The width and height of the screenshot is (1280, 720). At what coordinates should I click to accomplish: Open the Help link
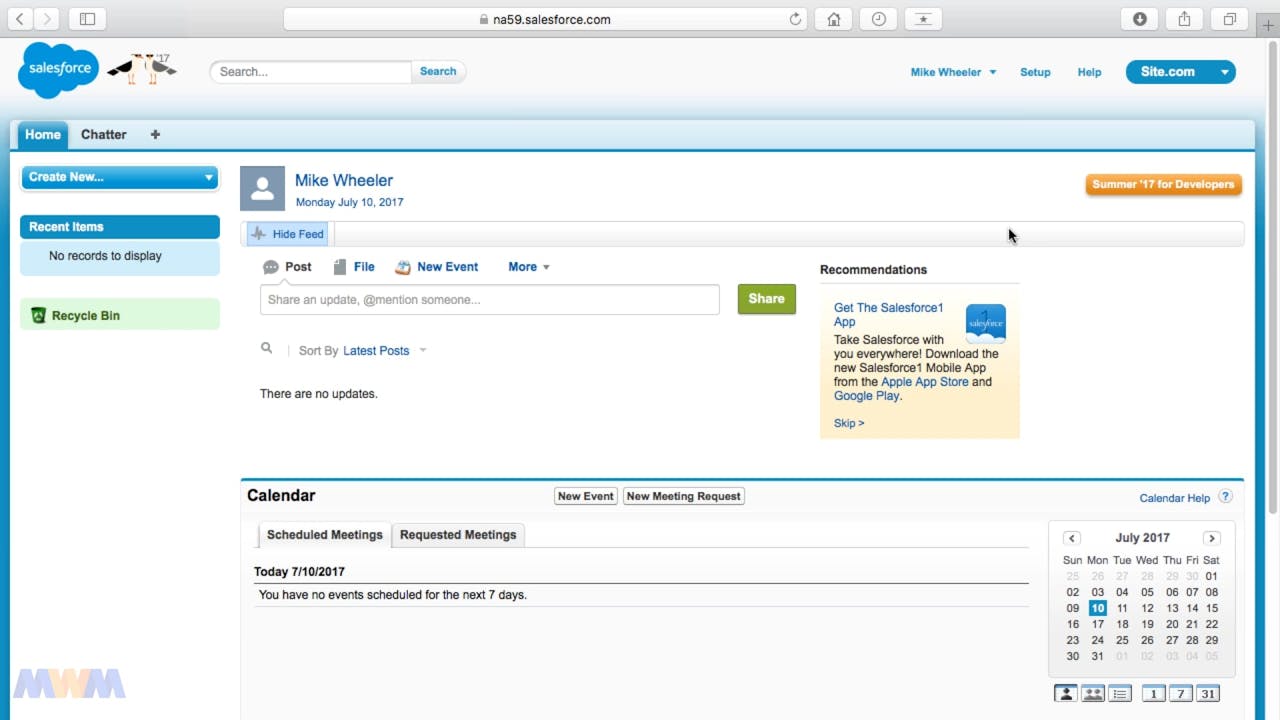coord(1089,72)
